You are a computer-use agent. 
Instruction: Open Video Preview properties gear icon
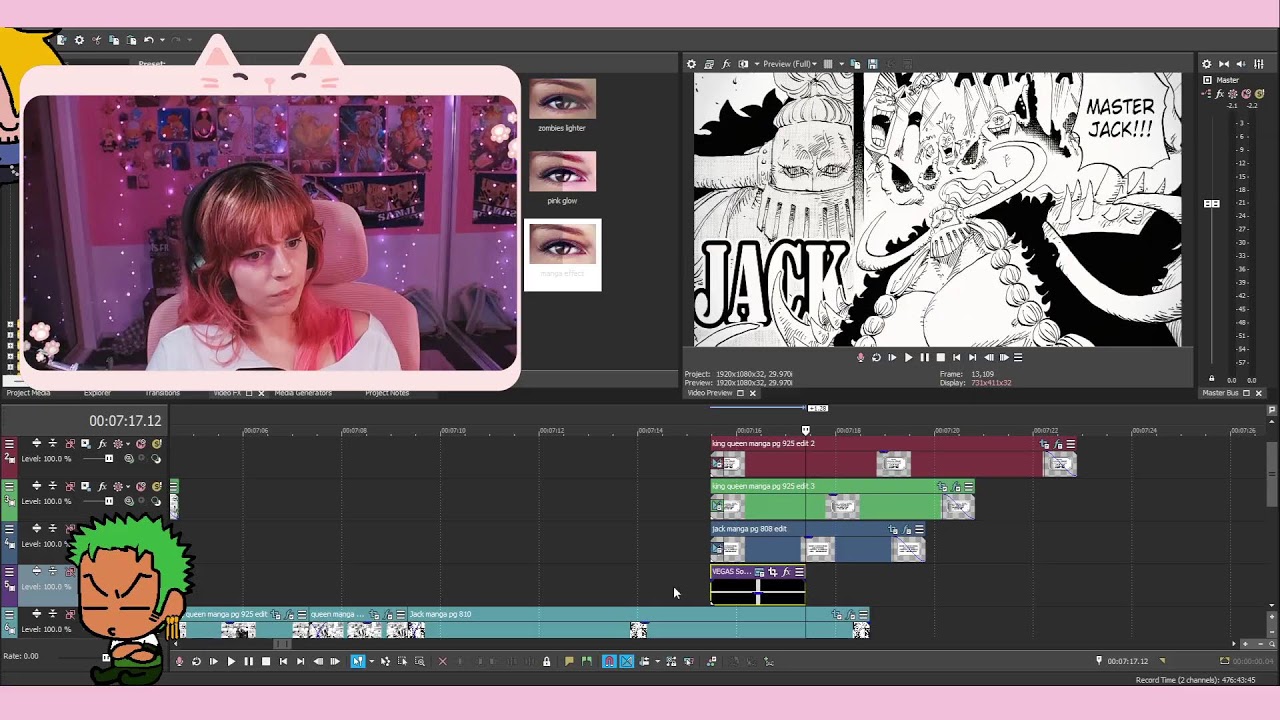[x=691, y=64]
